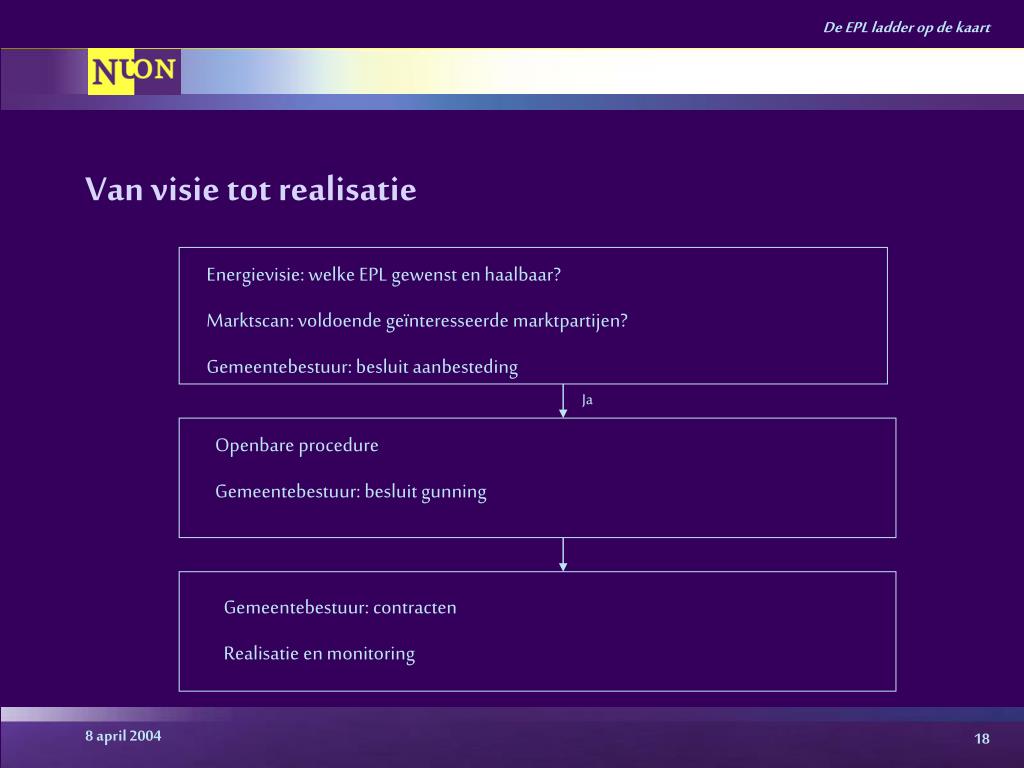Select the line 'Marktscan: voldoende geïnteresseerde marktpartijen?'
This screenshot has height=768, width=1024.
417,321
